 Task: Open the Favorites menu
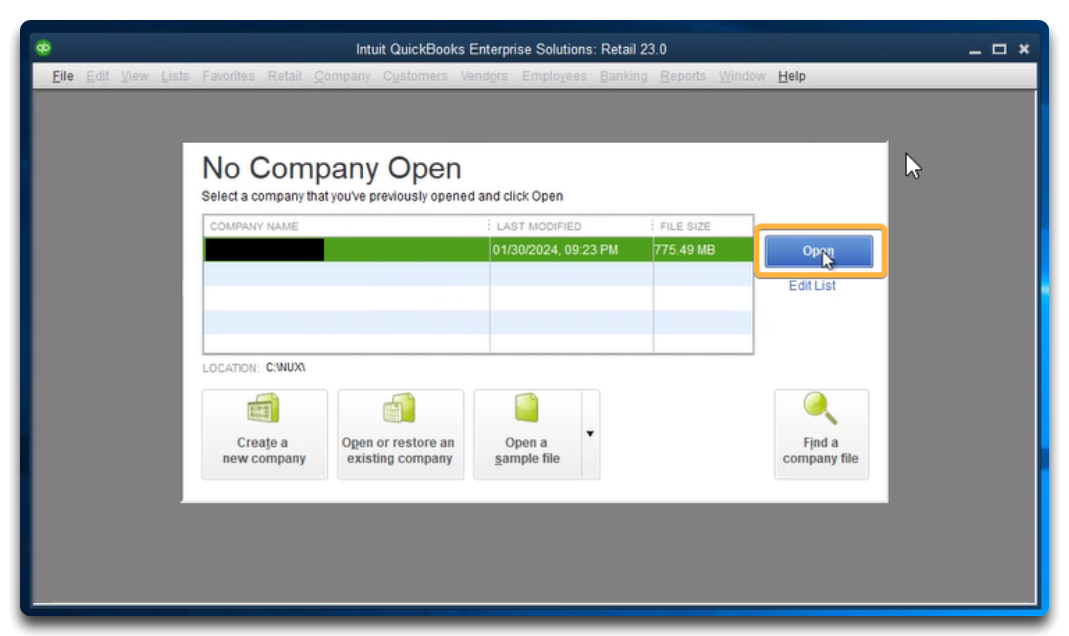pyautogui.click(x=228, y=76)
